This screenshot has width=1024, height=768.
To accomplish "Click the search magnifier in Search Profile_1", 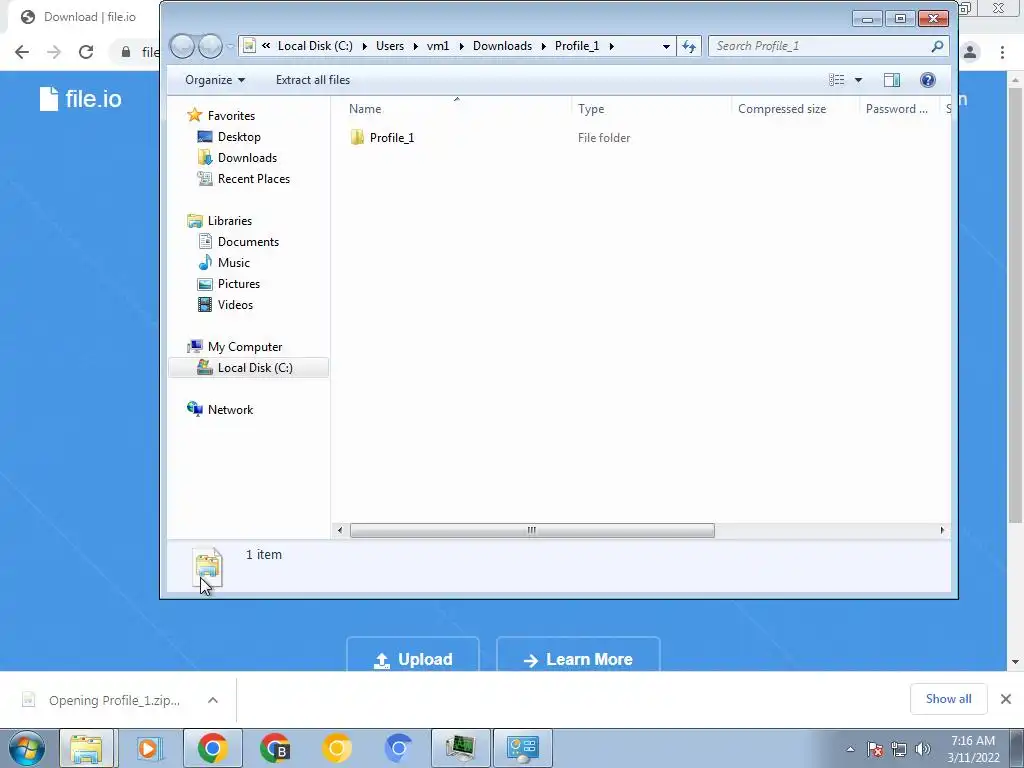I will click(937, 46).
